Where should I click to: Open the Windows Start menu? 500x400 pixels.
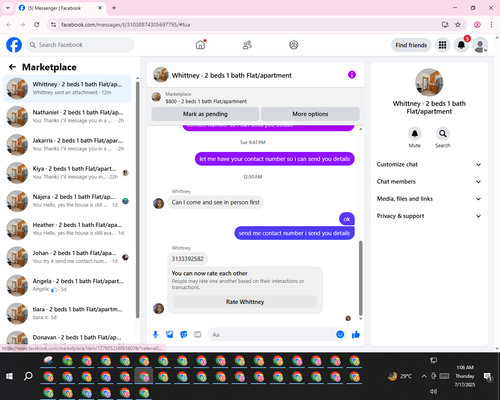(x=9, y=376)
